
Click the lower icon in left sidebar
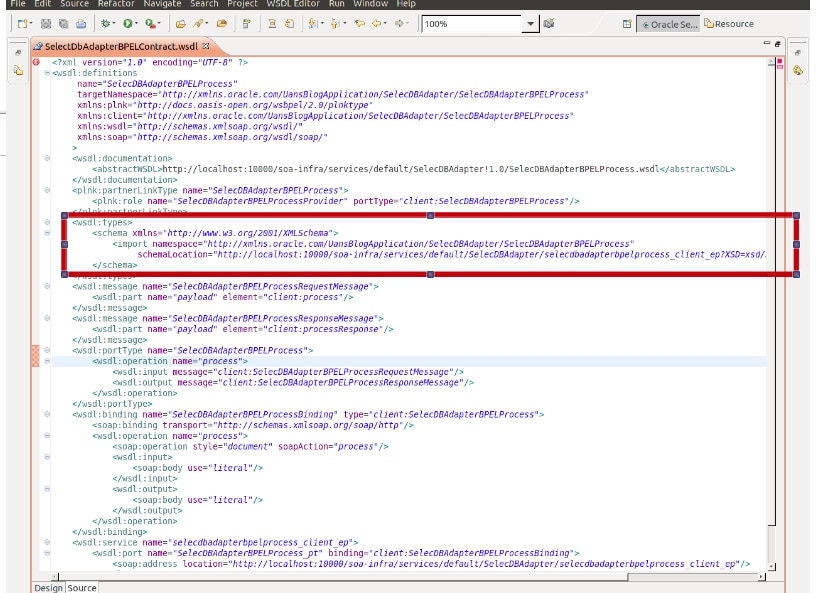click(x=18, y=70)
